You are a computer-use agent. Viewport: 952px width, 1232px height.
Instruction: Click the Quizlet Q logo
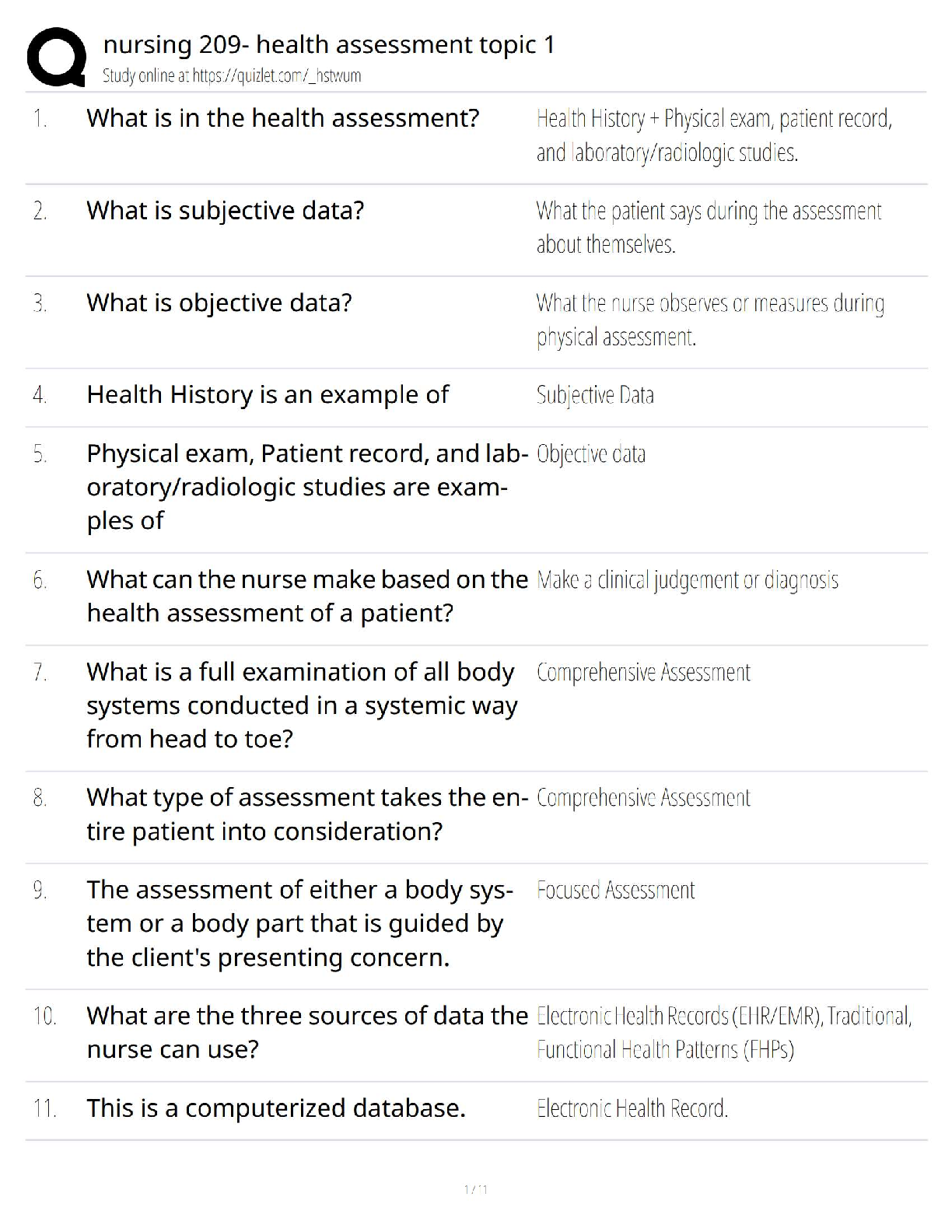click(55, 57)
